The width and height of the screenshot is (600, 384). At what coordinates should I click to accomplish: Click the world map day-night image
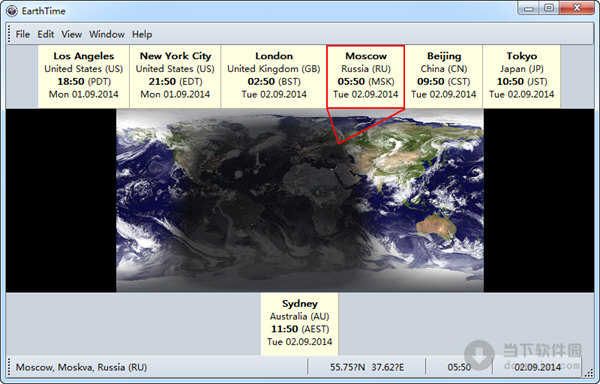300,200
